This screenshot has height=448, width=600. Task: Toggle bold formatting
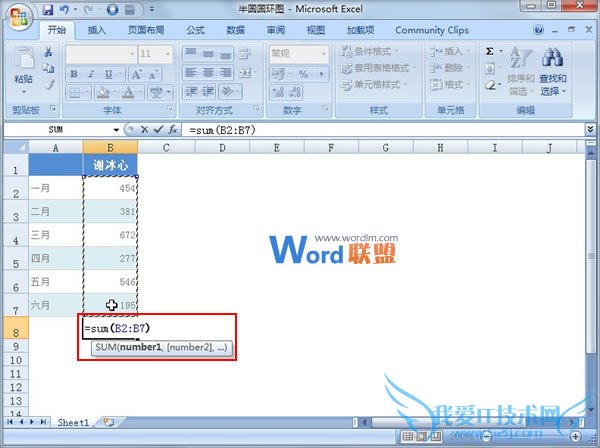click(74, 74)
